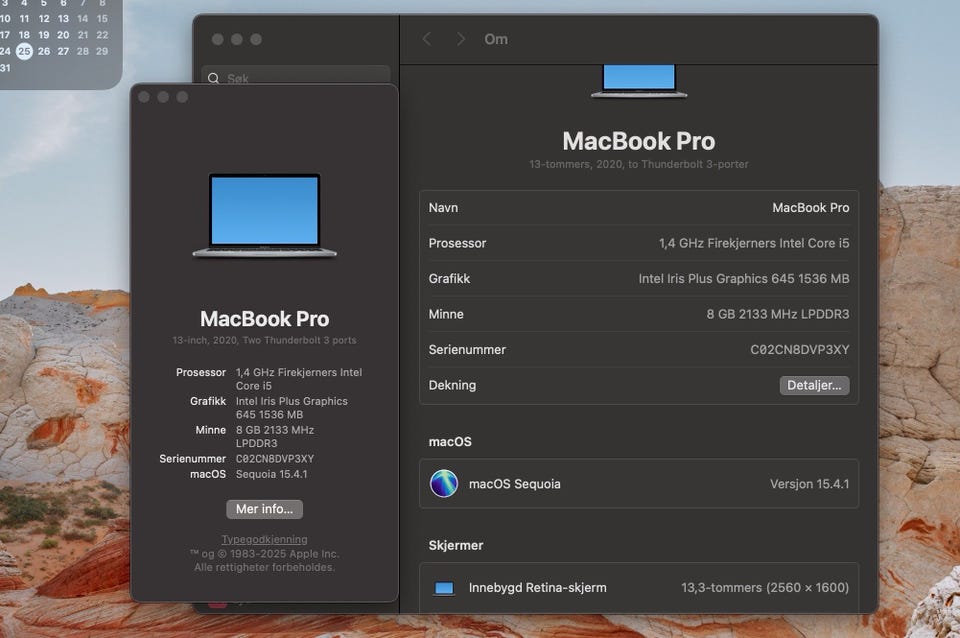The height and width of the screenshot is (638, 960).
Task: Click the macOS Sequoia label
Action: (x=514, y=484)
